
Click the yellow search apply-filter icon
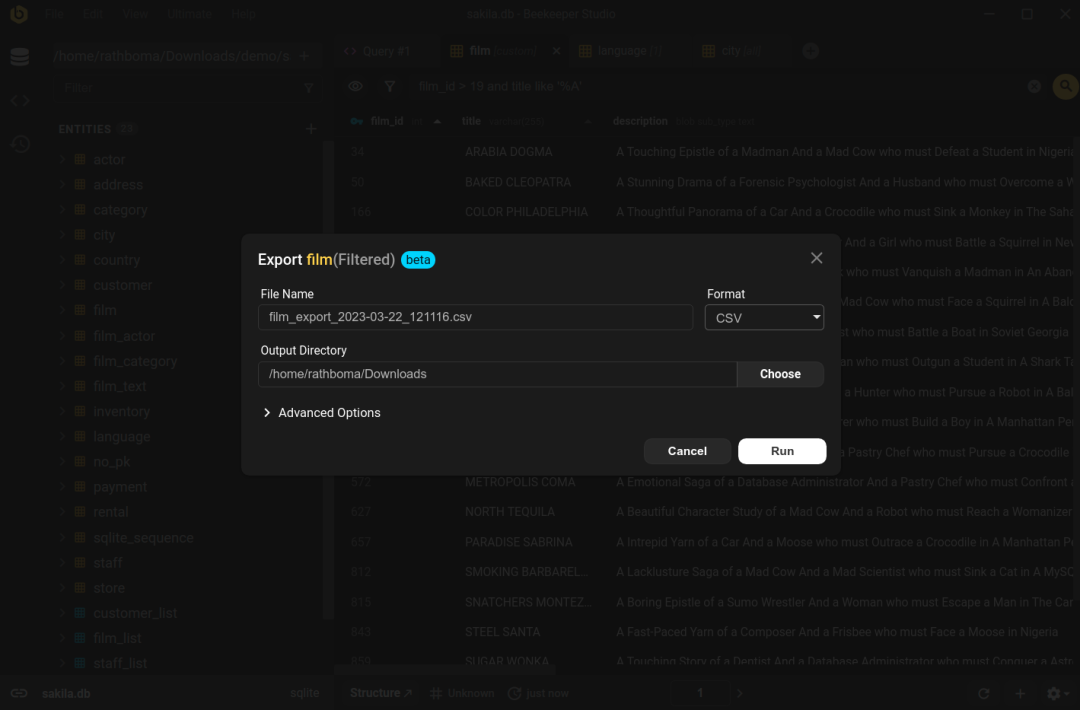click(1065, 87)
